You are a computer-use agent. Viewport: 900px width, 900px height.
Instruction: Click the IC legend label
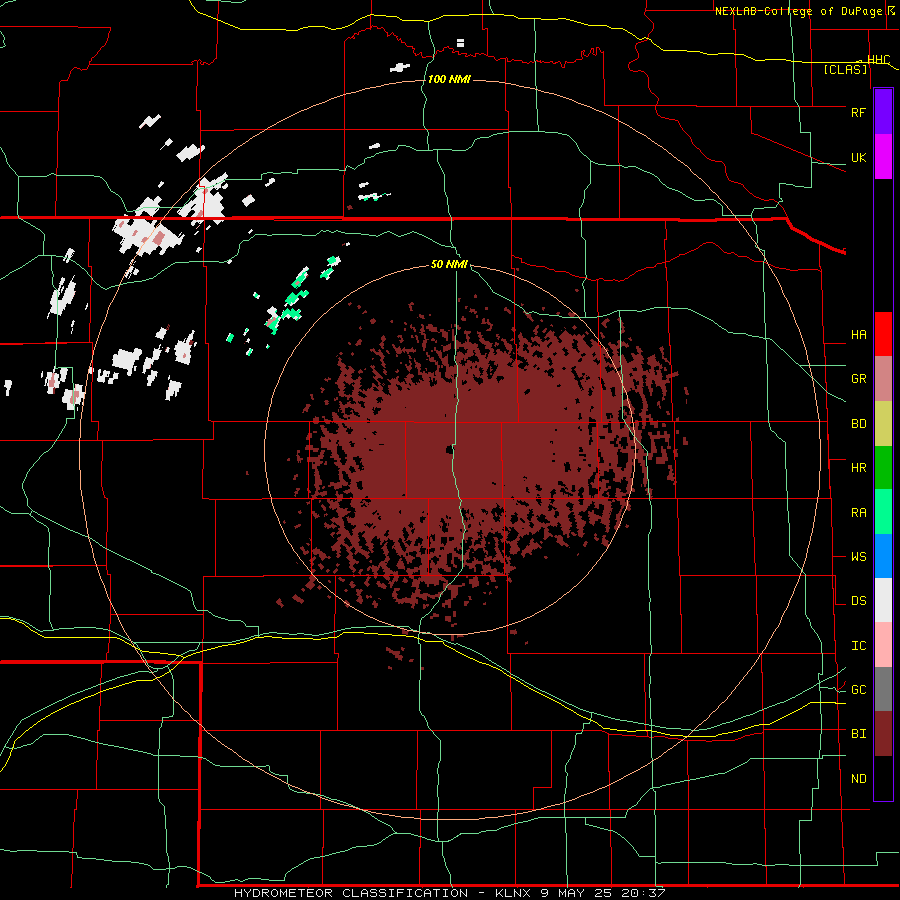click(x=858, y=646)
